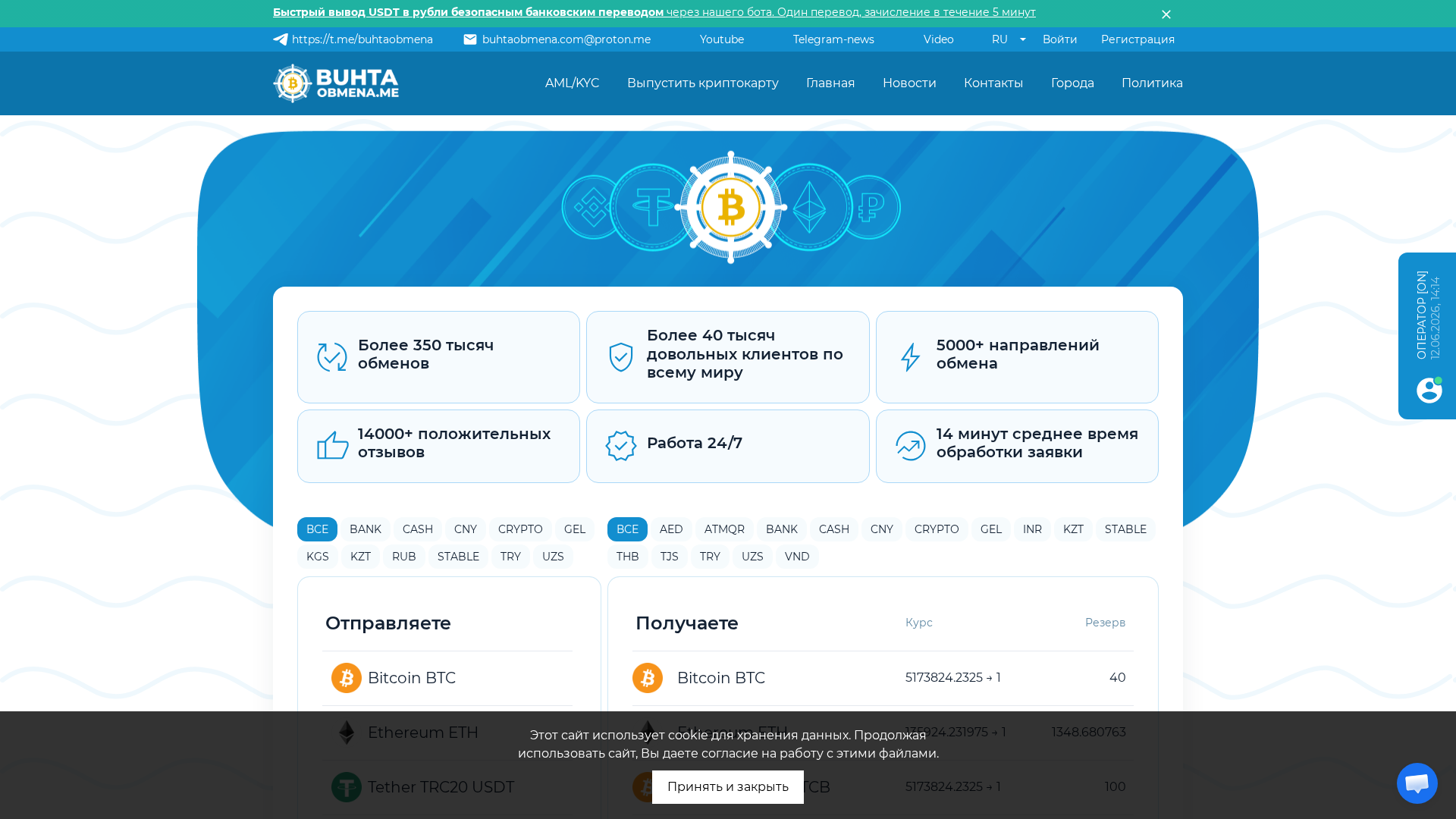The height and width of the screenshot is (819, 1456).
Task: Choose Tether TRC20 USDT to send
Action: coord(447,787)
